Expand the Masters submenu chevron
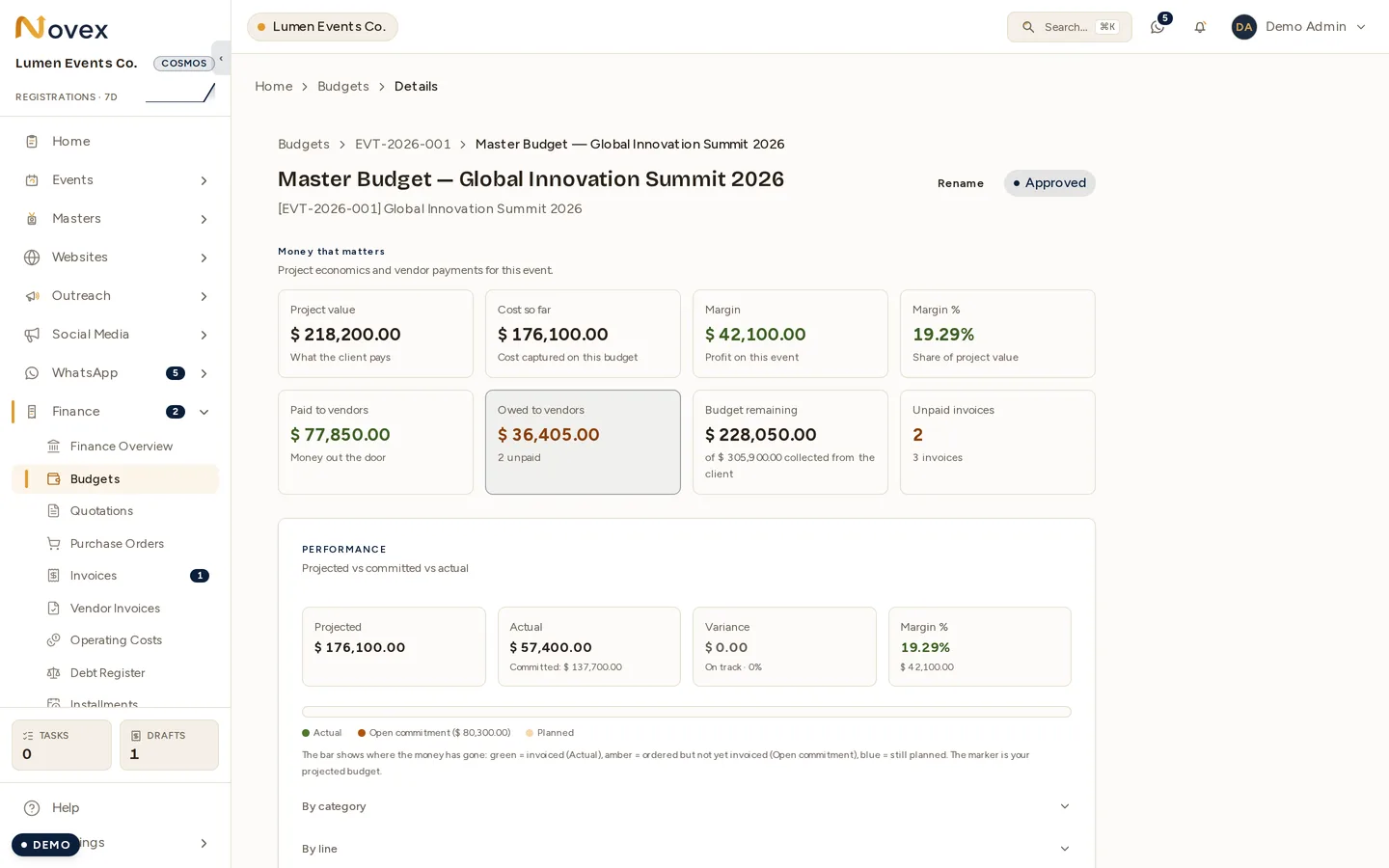 tap(204, 219)
